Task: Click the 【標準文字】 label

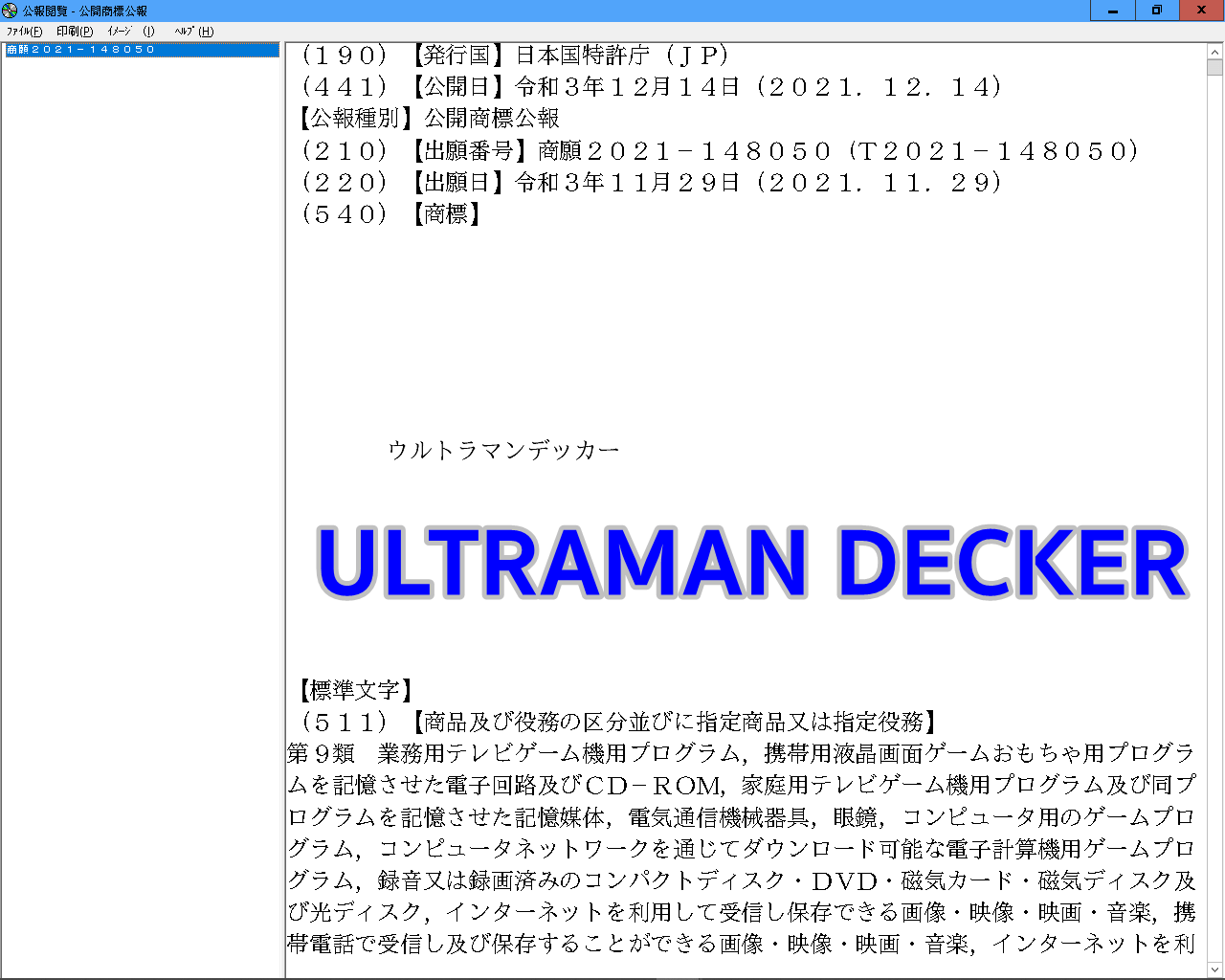Action: tap(356, 690)
